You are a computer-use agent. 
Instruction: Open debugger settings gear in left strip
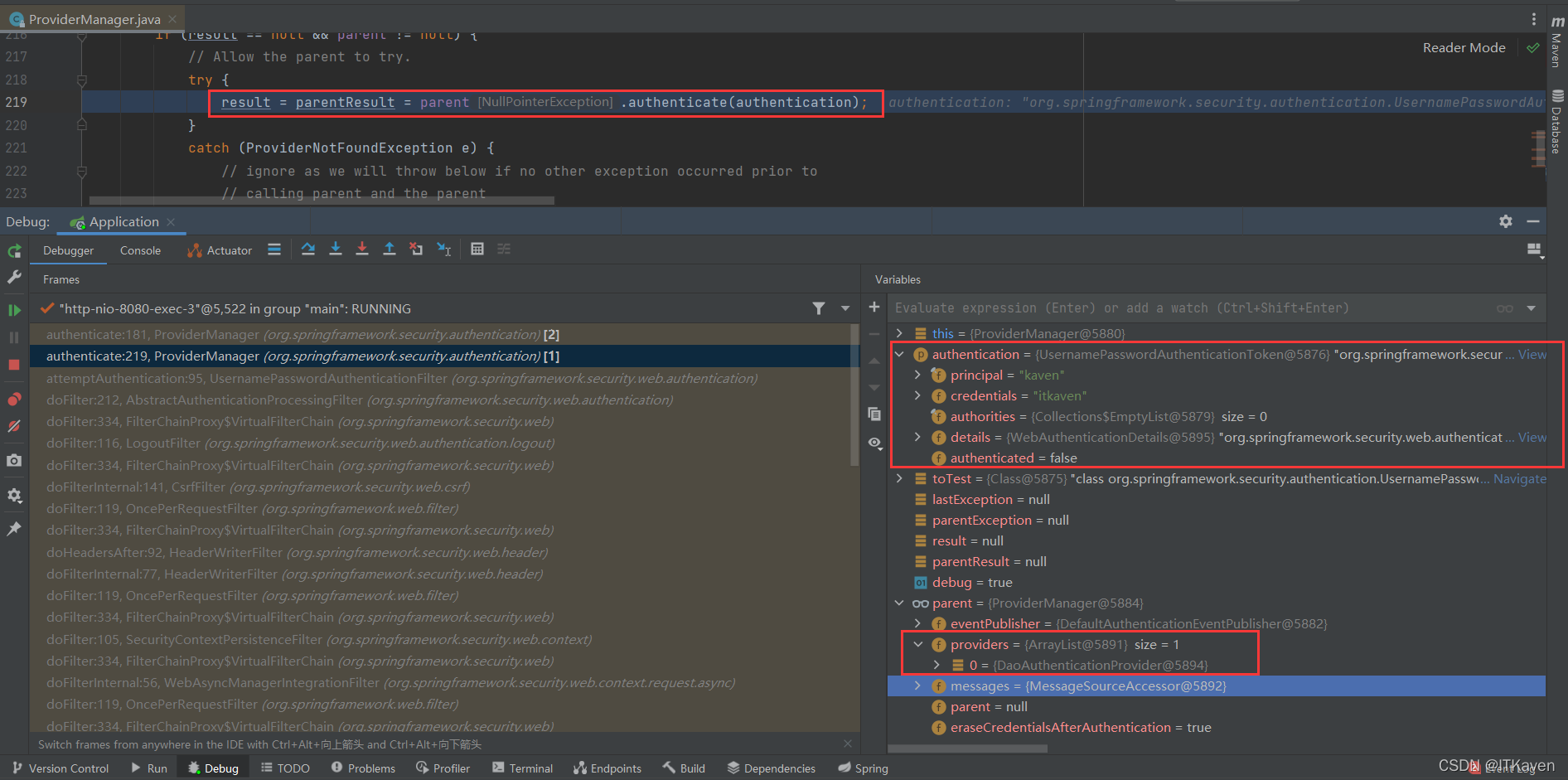[14, 495]
